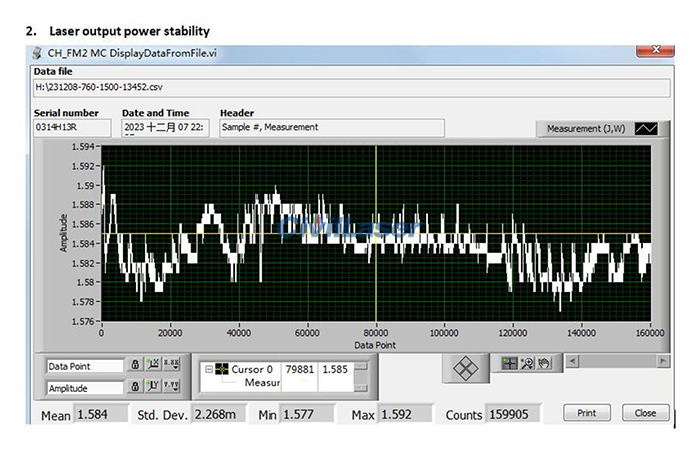The height and width of the screenshot is (453, 700).
Task: Click the X-axis autoscale icon
Action: point(153,367)
